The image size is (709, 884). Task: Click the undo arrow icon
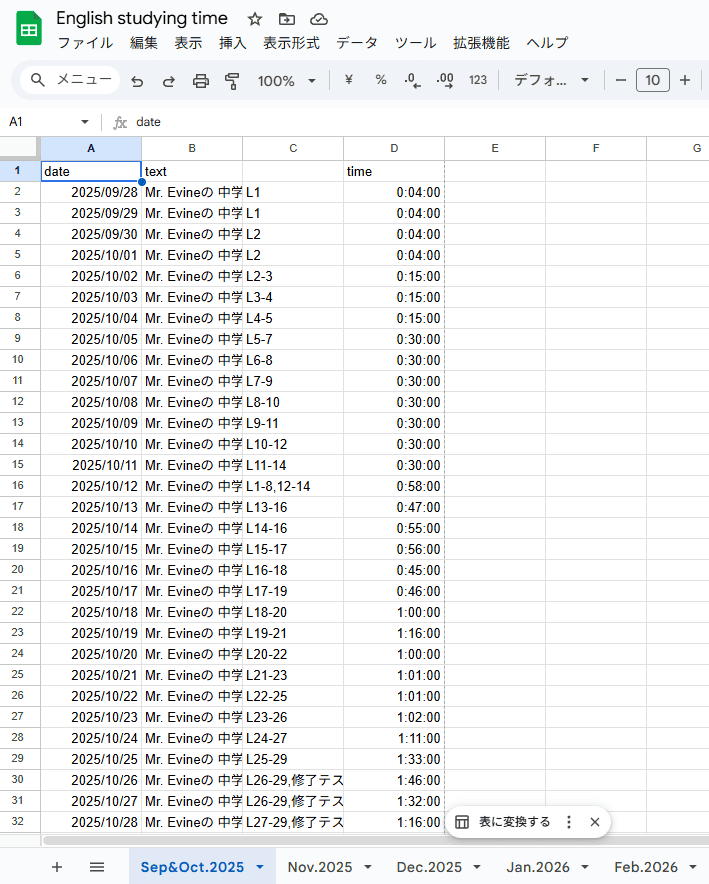(x=137, y=81)
